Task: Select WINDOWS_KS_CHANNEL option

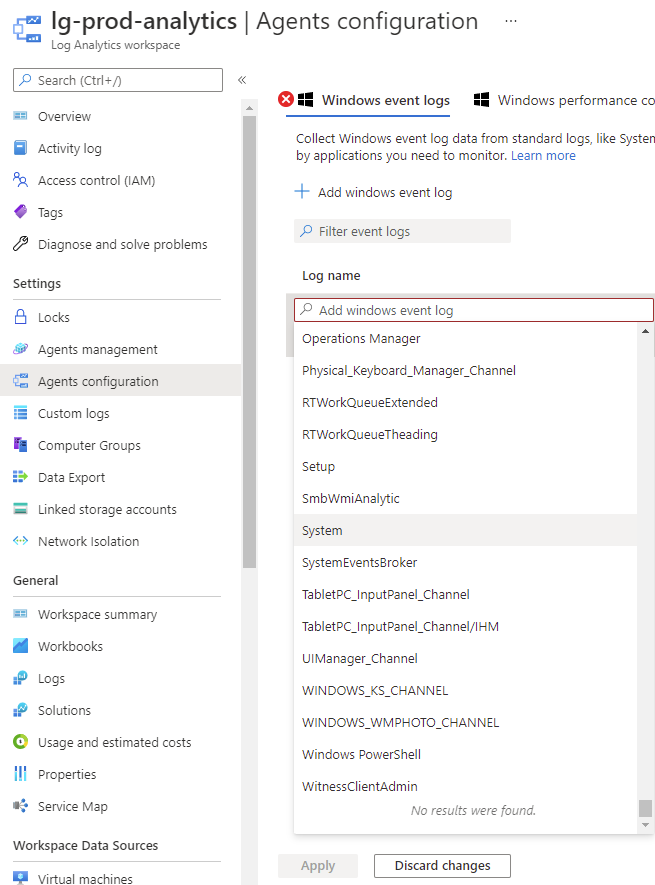Action: coord(465,690)
